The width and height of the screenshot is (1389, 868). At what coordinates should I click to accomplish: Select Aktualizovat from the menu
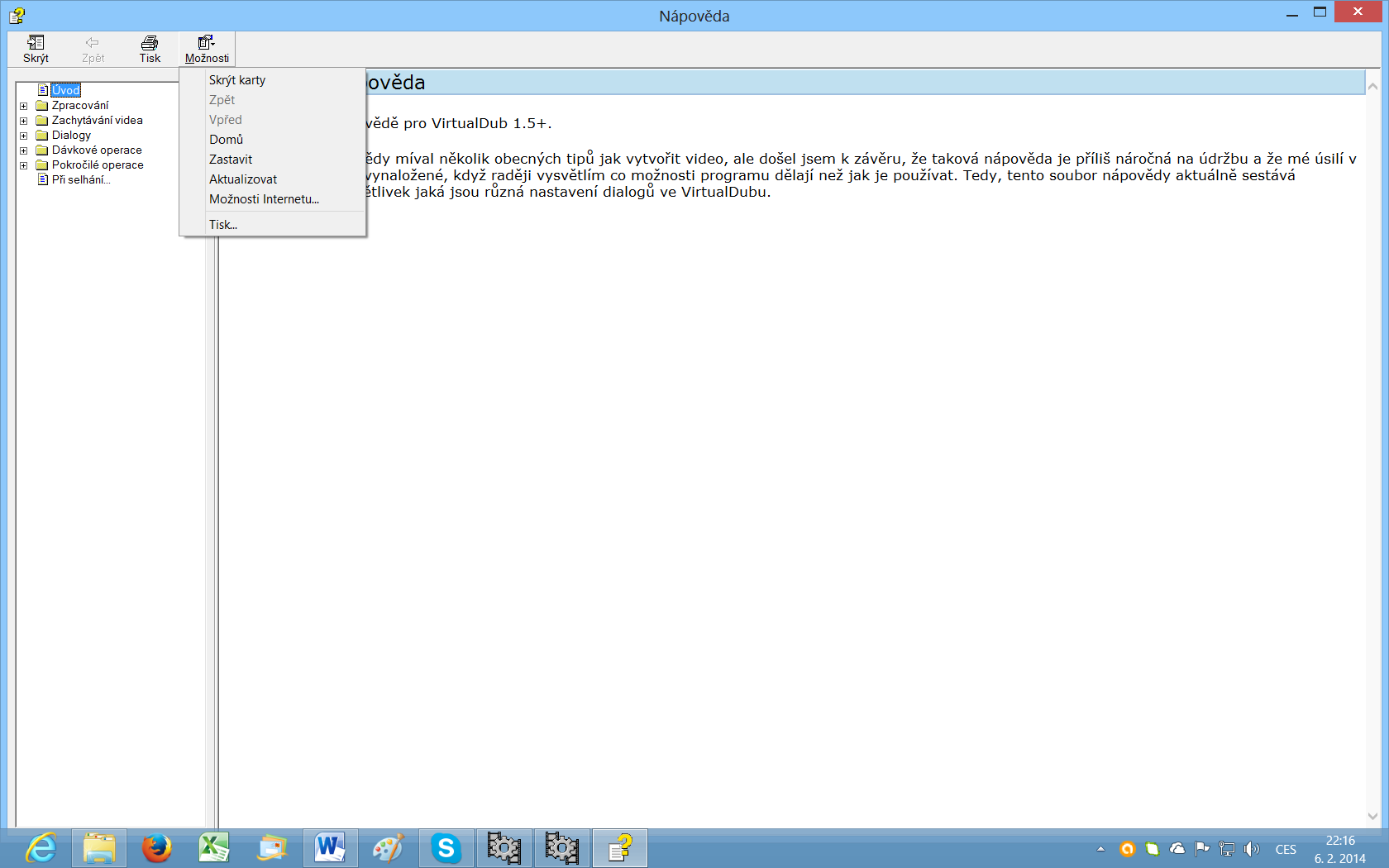click(x=243, y=179)
